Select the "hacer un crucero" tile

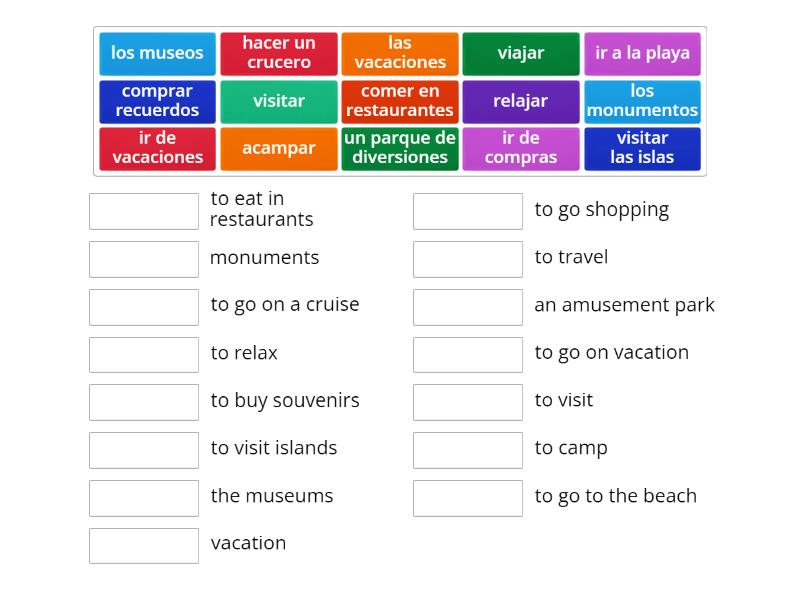coord(278,54)
